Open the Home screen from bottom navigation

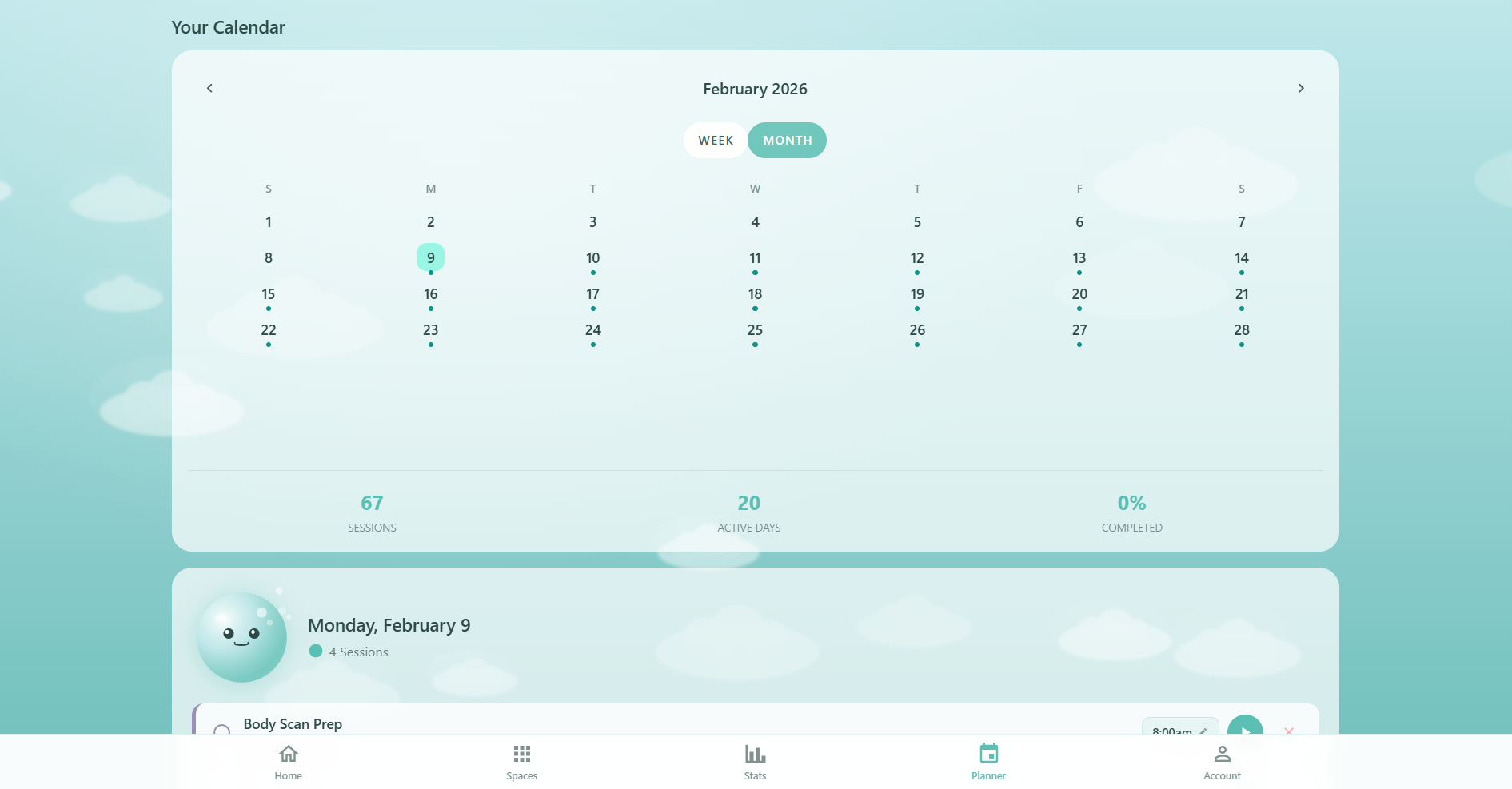pos(288,760)
